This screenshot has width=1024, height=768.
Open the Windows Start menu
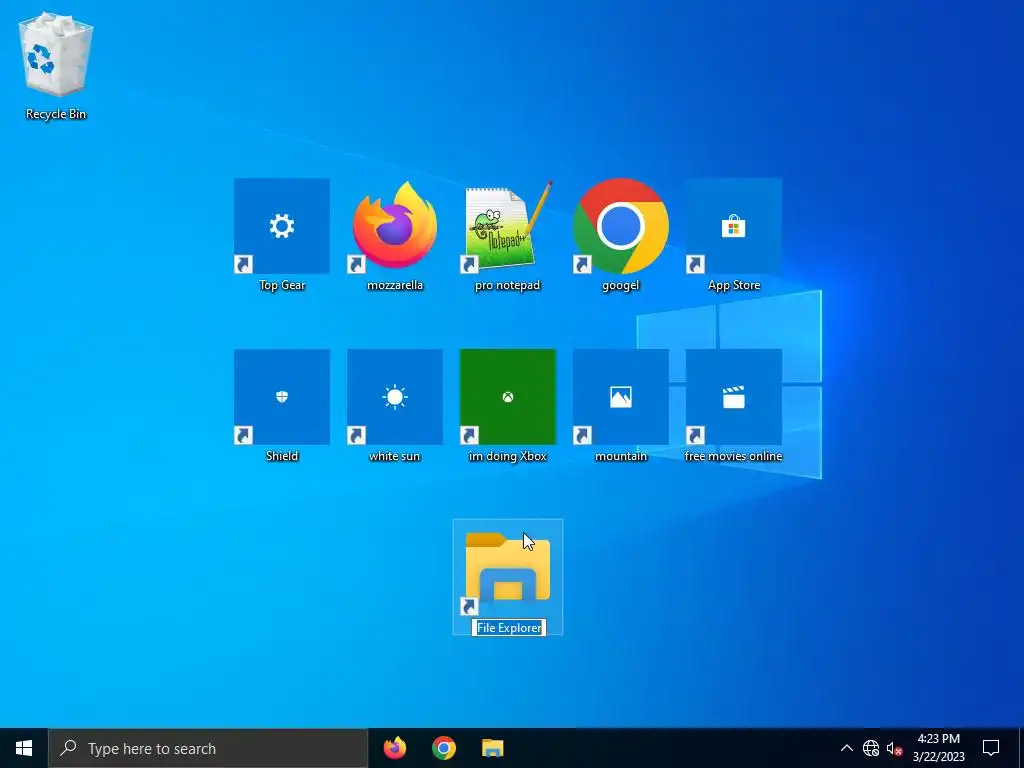(x=24, y=748)
